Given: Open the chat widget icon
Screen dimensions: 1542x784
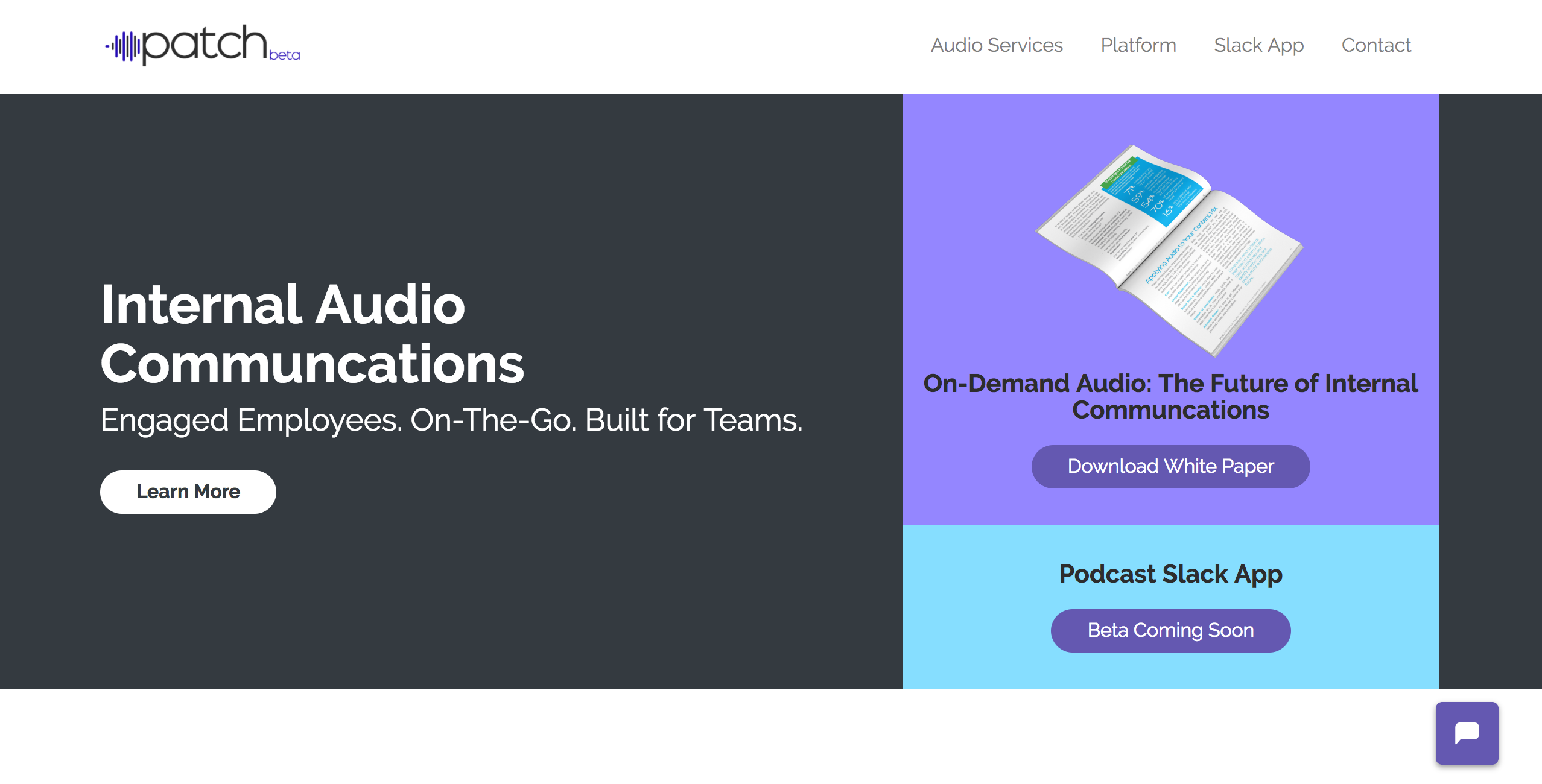Looking at the screenshot, I should point(1467,733).
